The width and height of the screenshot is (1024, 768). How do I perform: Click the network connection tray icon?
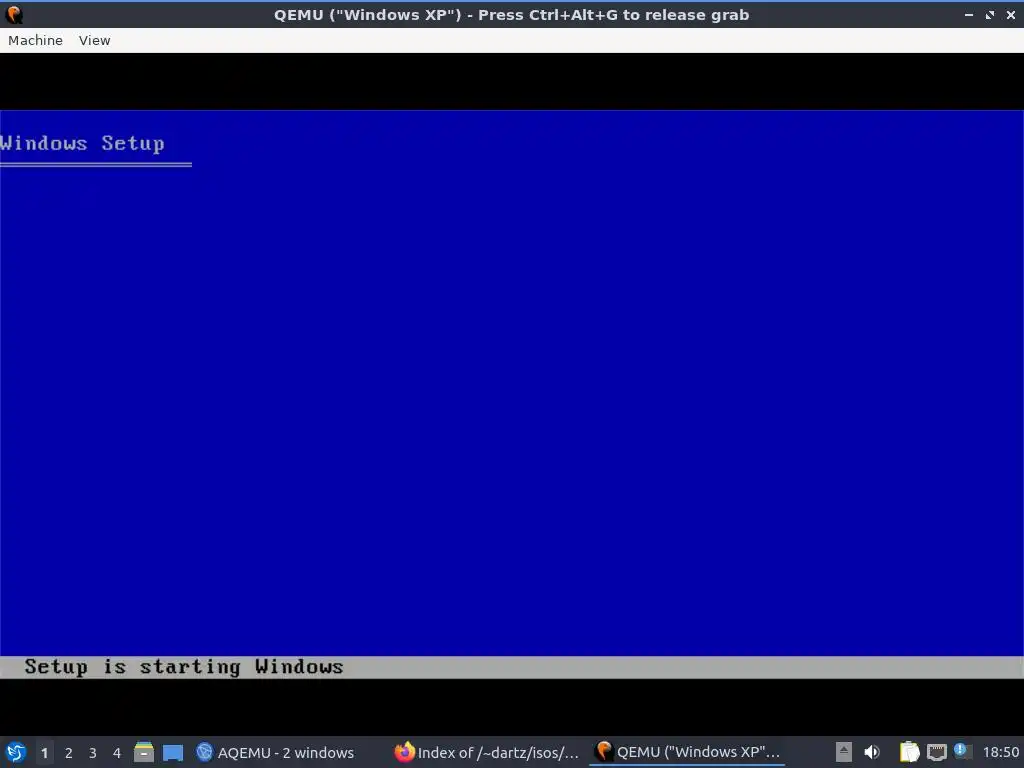click(x=936, y=752)
